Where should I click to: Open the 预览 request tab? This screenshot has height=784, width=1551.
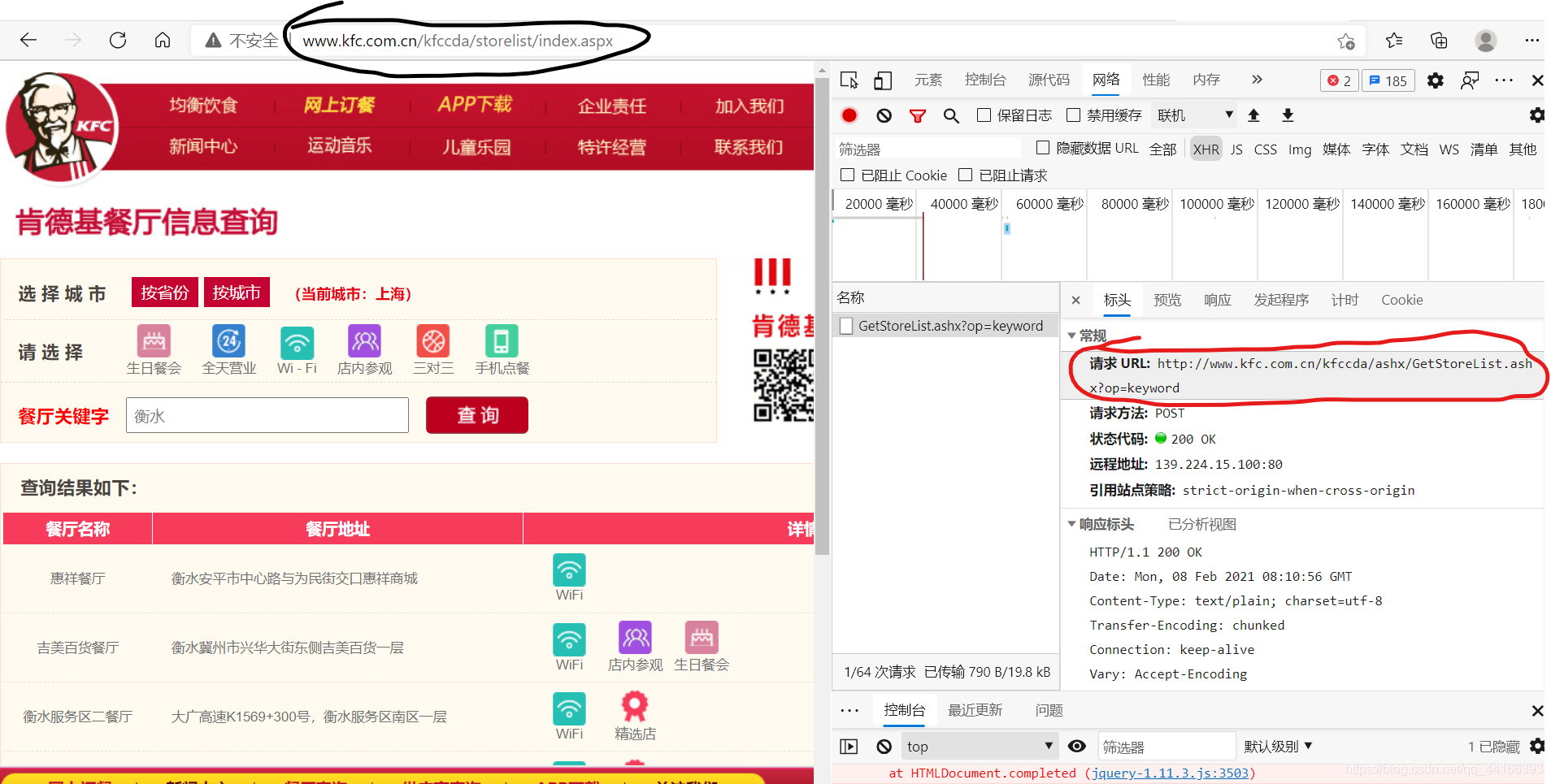pyautogui.click(x=1167, y=300)
